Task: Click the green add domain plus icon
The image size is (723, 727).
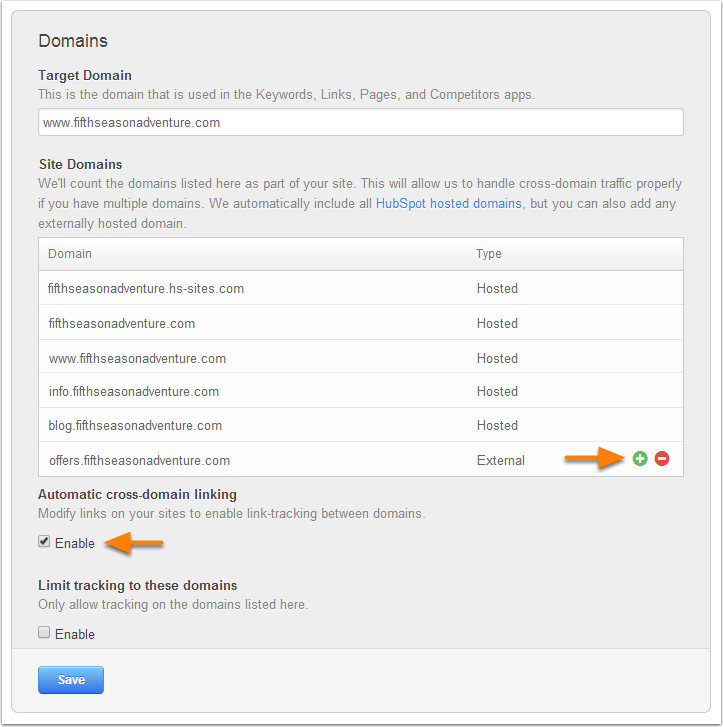Action: 640,459
